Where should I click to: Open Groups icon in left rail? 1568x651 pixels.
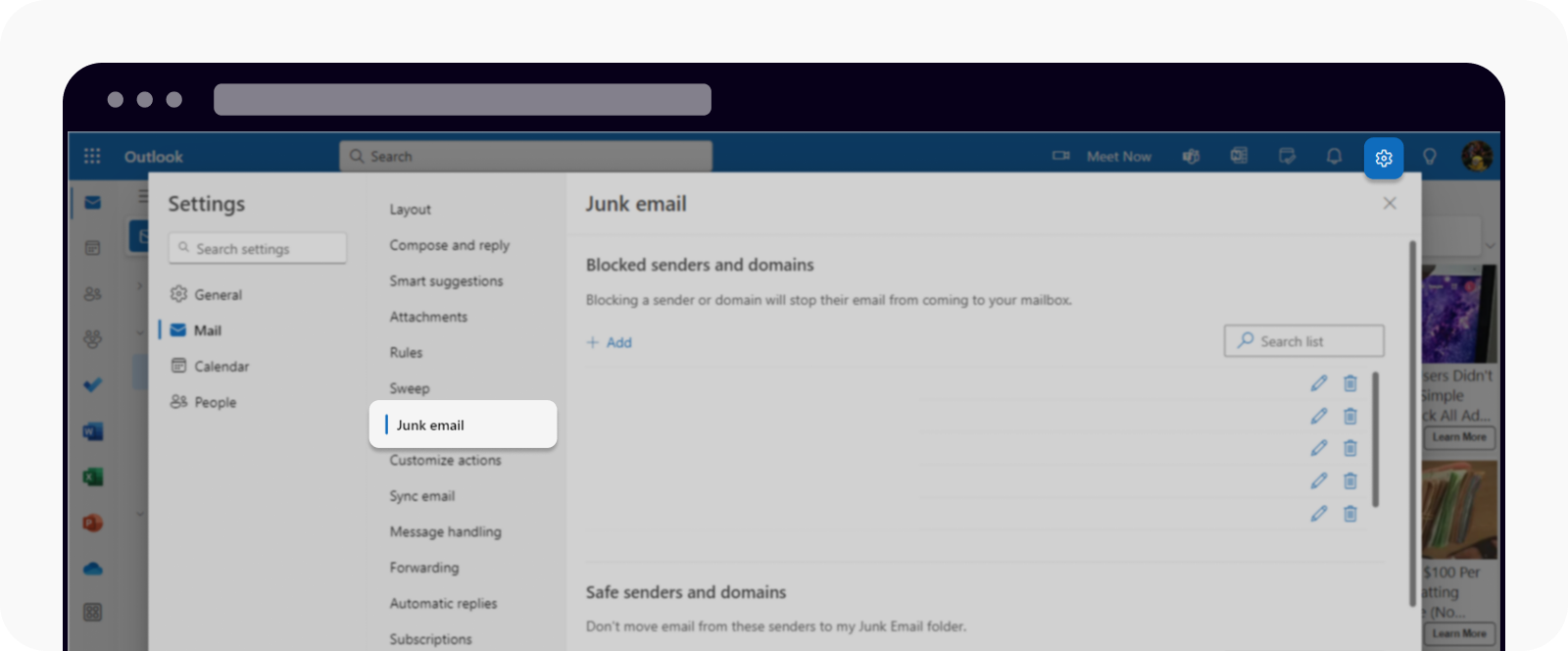92,339
